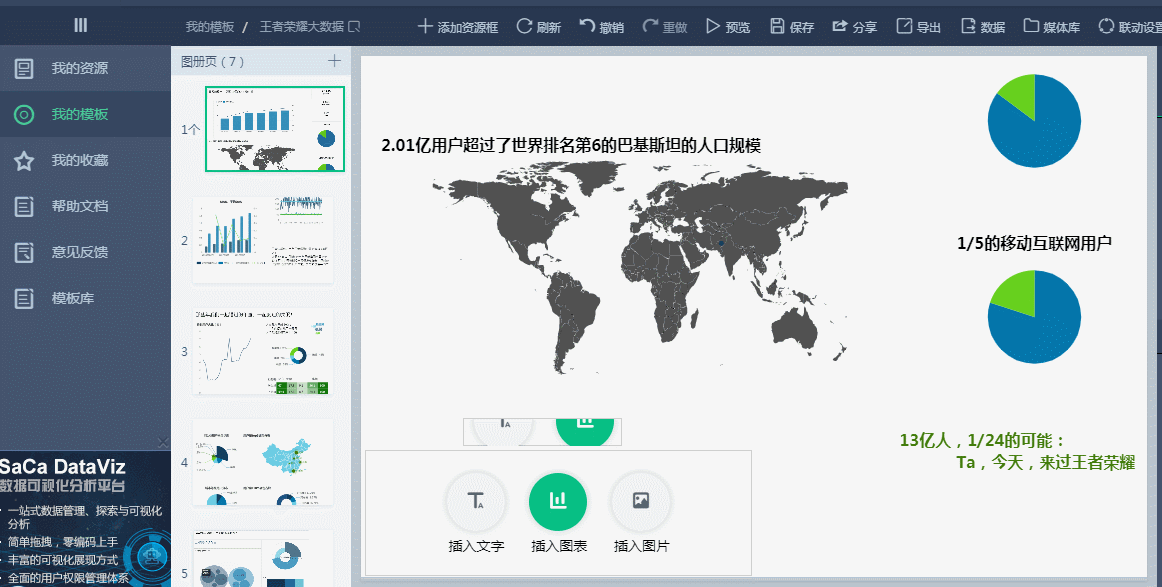
Task: Open 帮助文档 help documents
Action: pyautogui.click(x=85, y=206)
